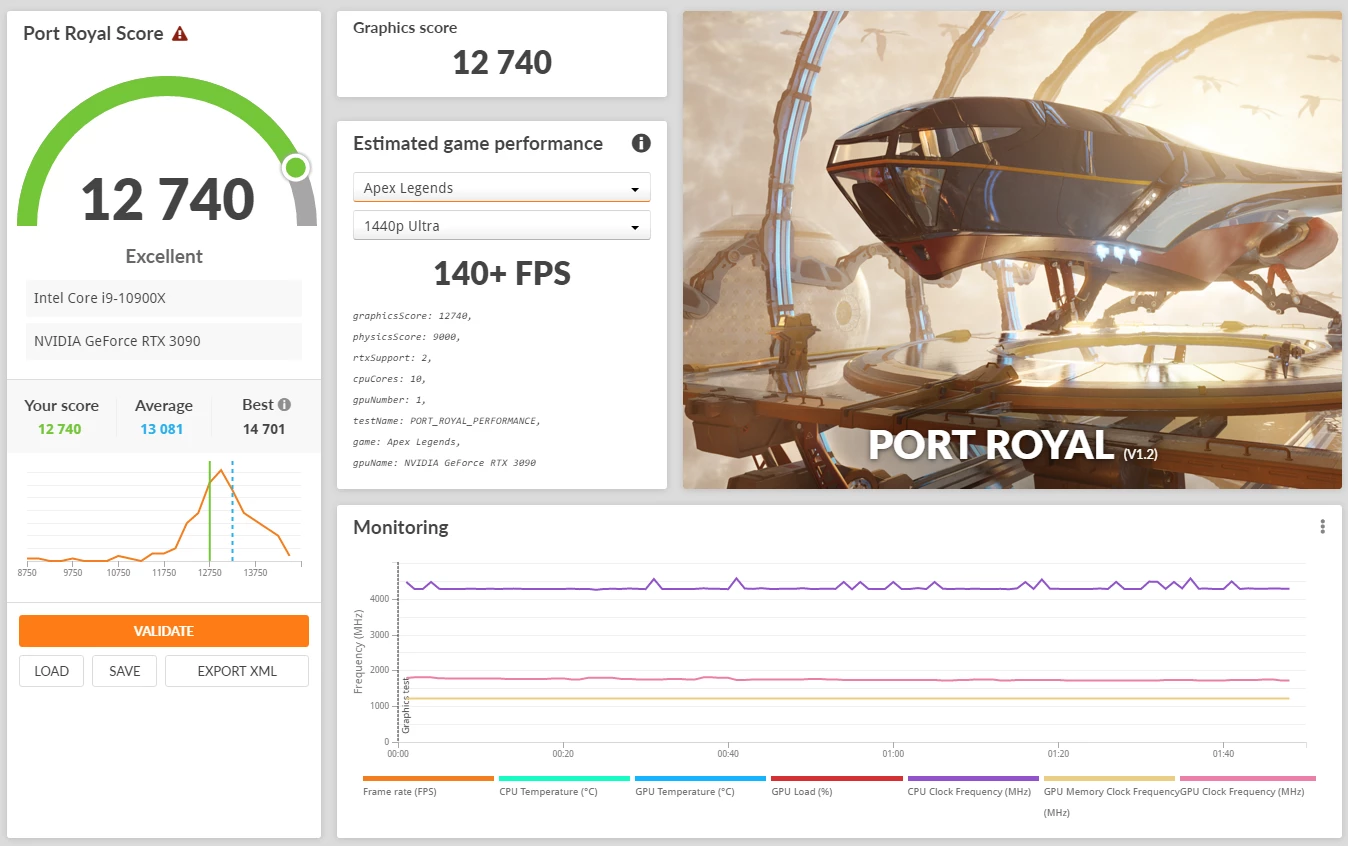Click the Port Royal Score title
The width and height of the screenshot is (1348, 846).
point(93,33)
